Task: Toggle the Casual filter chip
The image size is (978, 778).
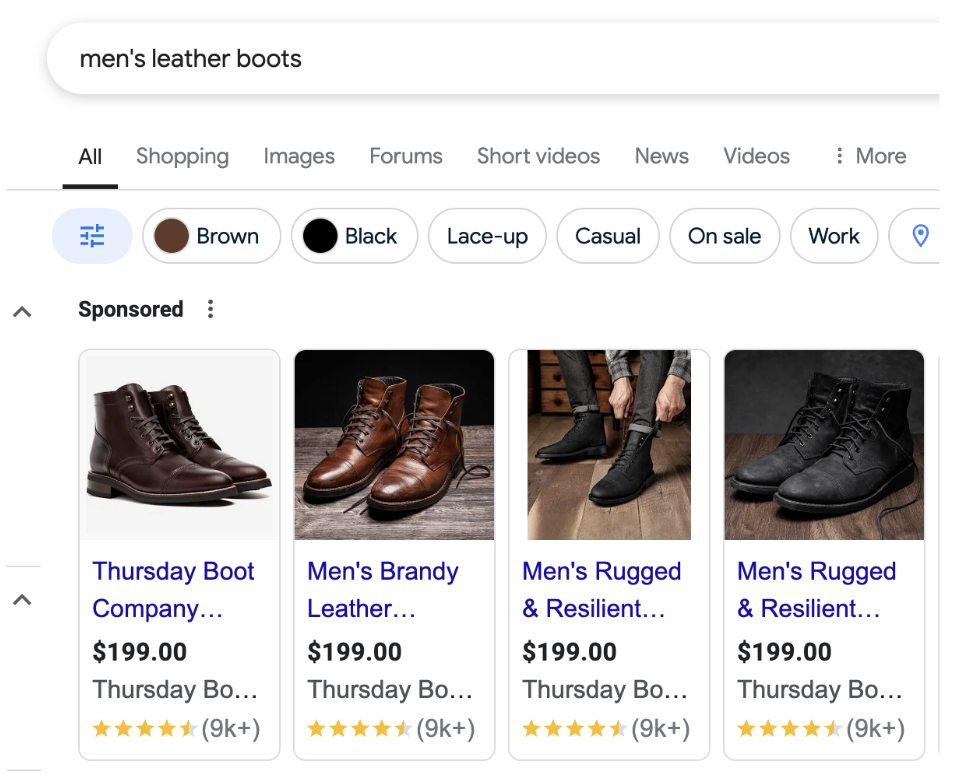Action: pos(608,236)
